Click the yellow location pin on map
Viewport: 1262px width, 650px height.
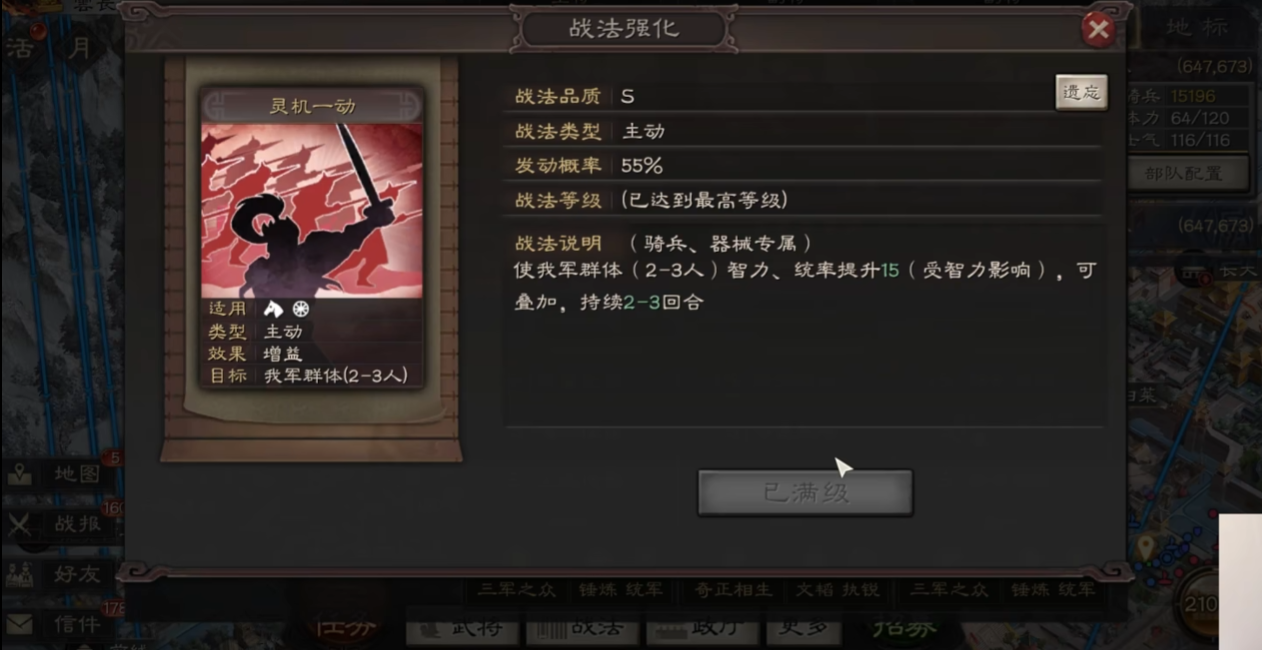tap(1145, 546)
